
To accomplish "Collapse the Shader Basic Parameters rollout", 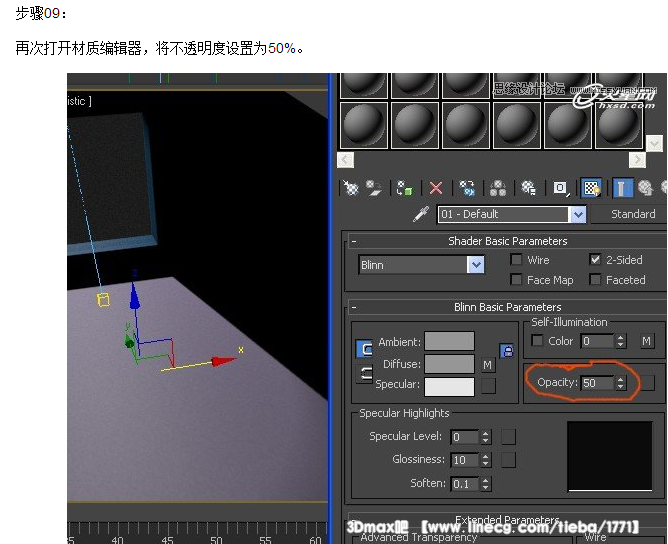I will 353,241.
